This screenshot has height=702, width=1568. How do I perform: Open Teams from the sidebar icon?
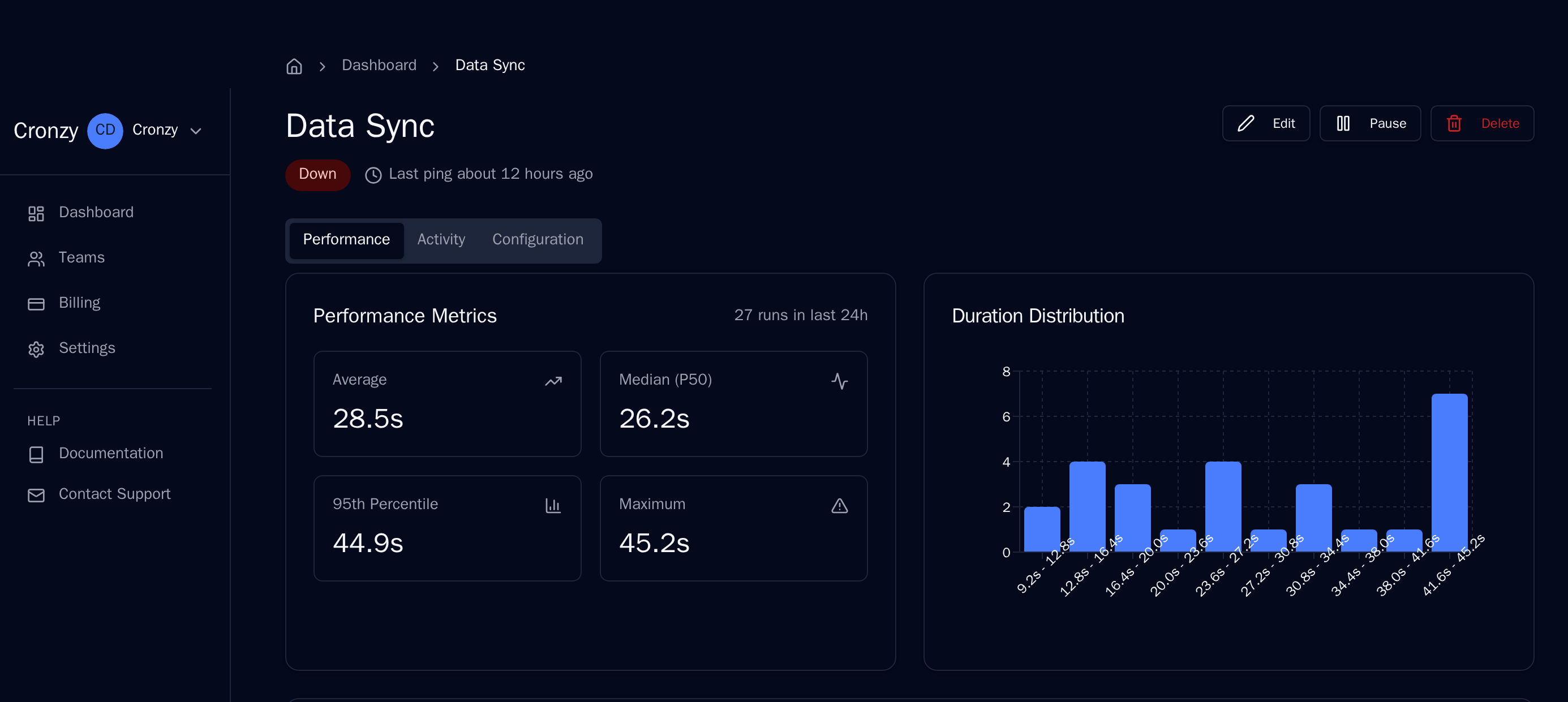click(36, 258)
